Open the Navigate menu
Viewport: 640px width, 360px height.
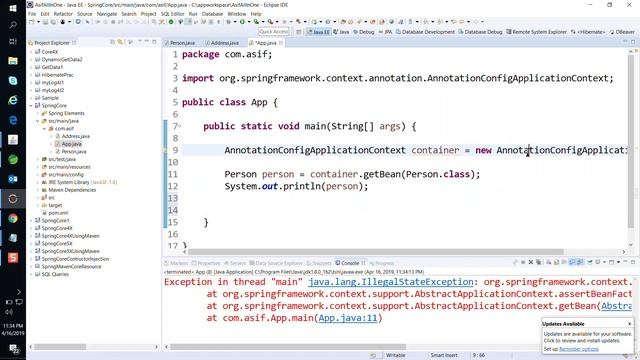coord(107,14)
